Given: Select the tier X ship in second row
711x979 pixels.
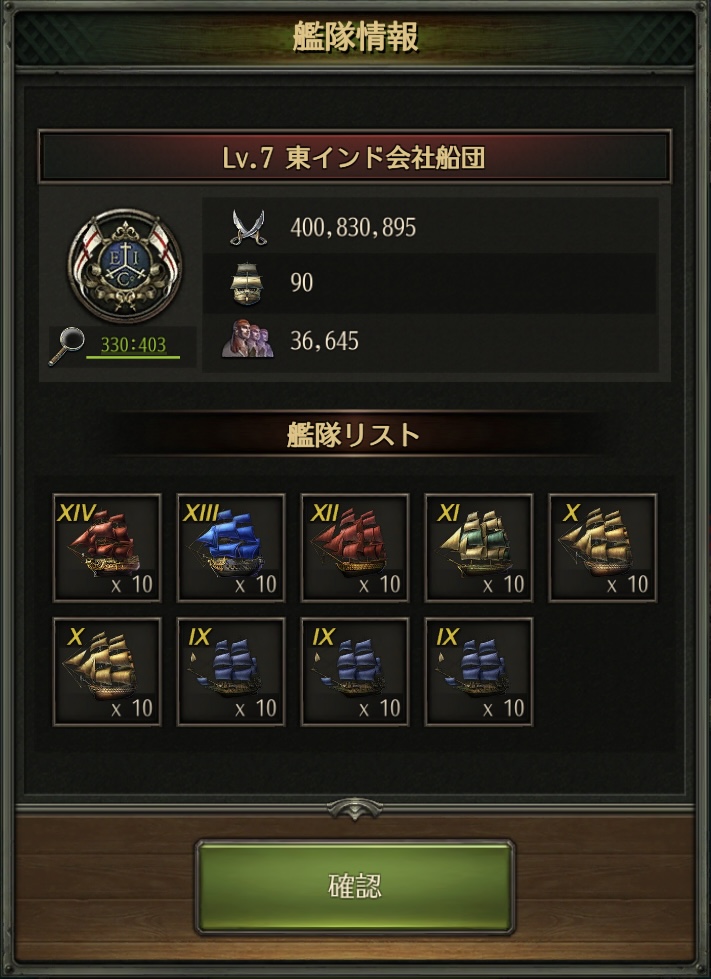Looking at the screenshot, I should (107, 672).
